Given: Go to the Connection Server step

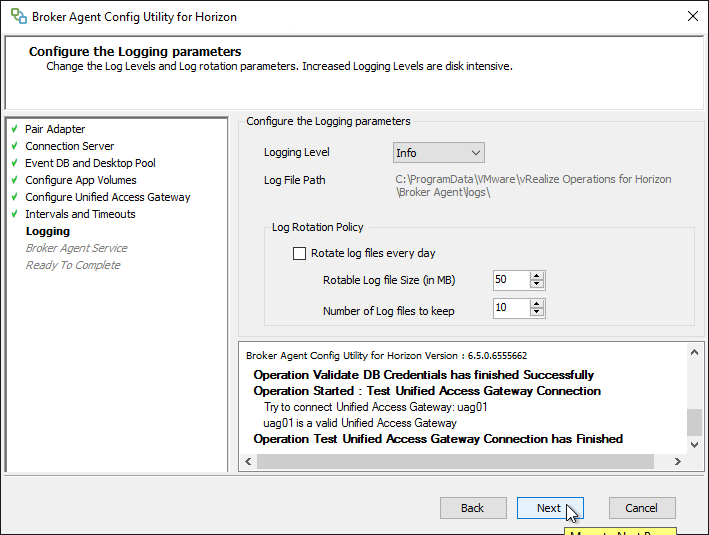Looking at the screenshot, I should tap(70, 146).
